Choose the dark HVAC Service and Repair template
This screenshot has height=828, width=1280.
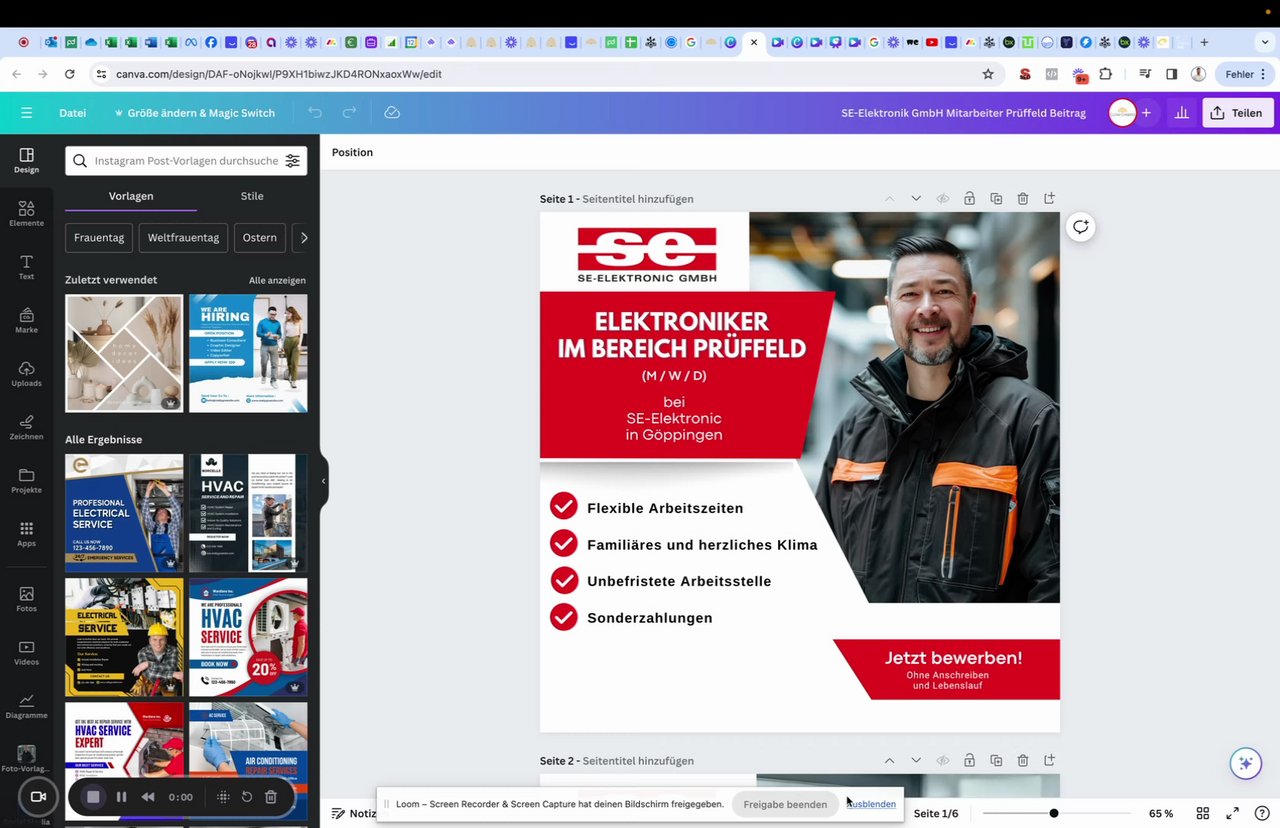pyautogui.click(x=248, y=513)
